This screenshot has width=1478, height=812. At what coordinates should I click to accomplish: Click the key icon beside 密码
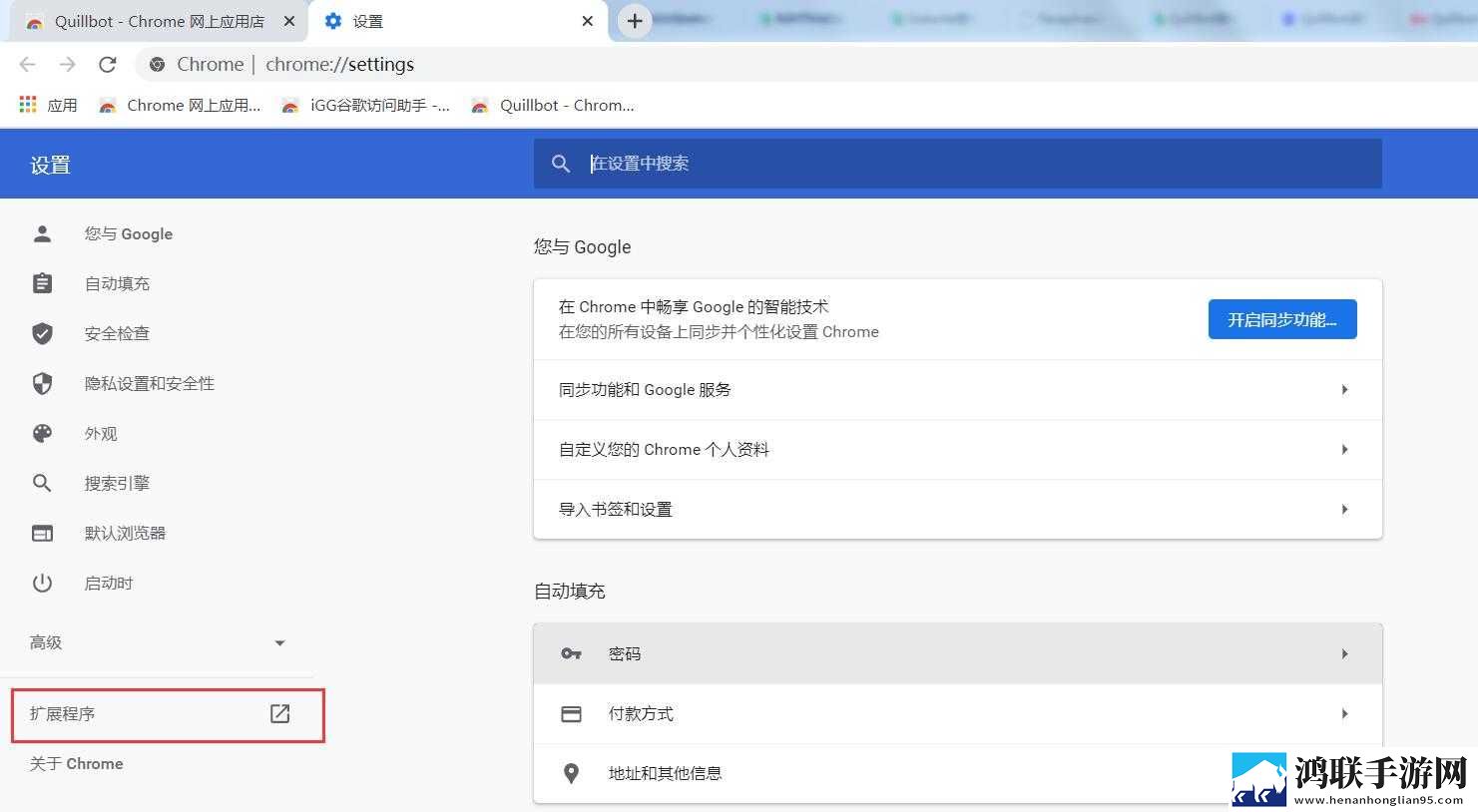coord(571,653)
